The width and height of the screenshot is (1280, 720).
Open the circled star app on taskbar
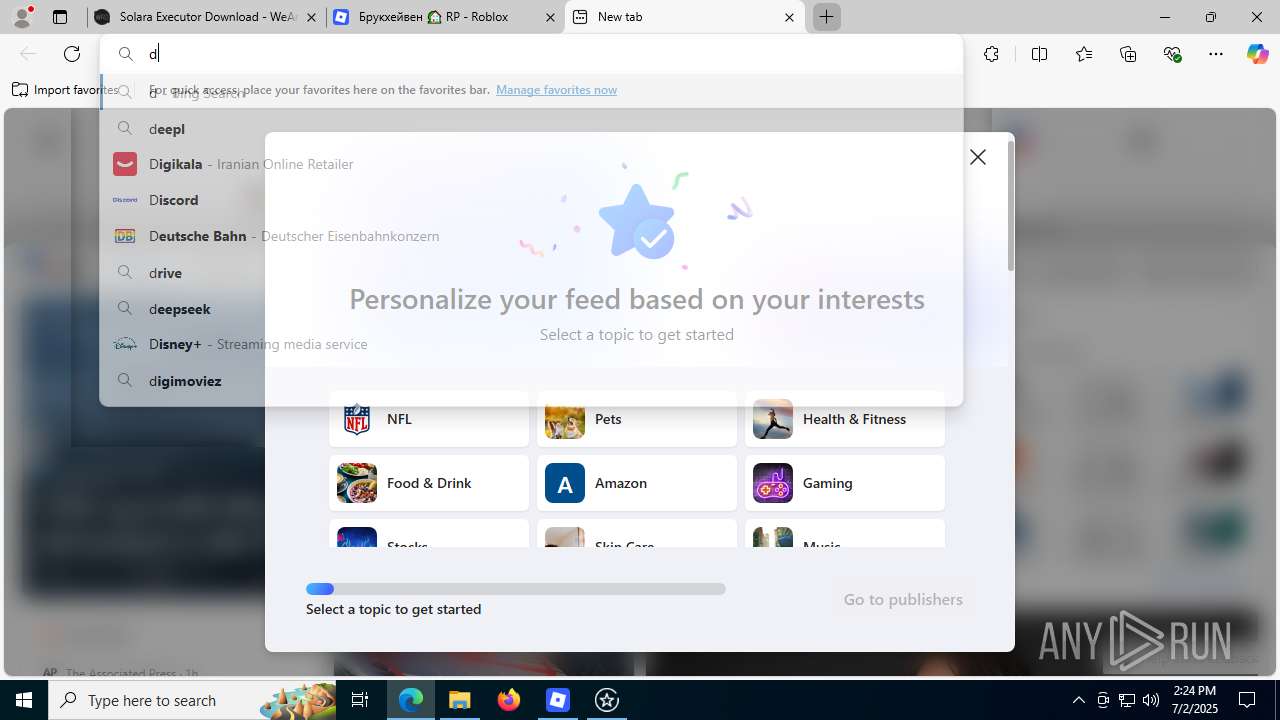coord(607,700)
